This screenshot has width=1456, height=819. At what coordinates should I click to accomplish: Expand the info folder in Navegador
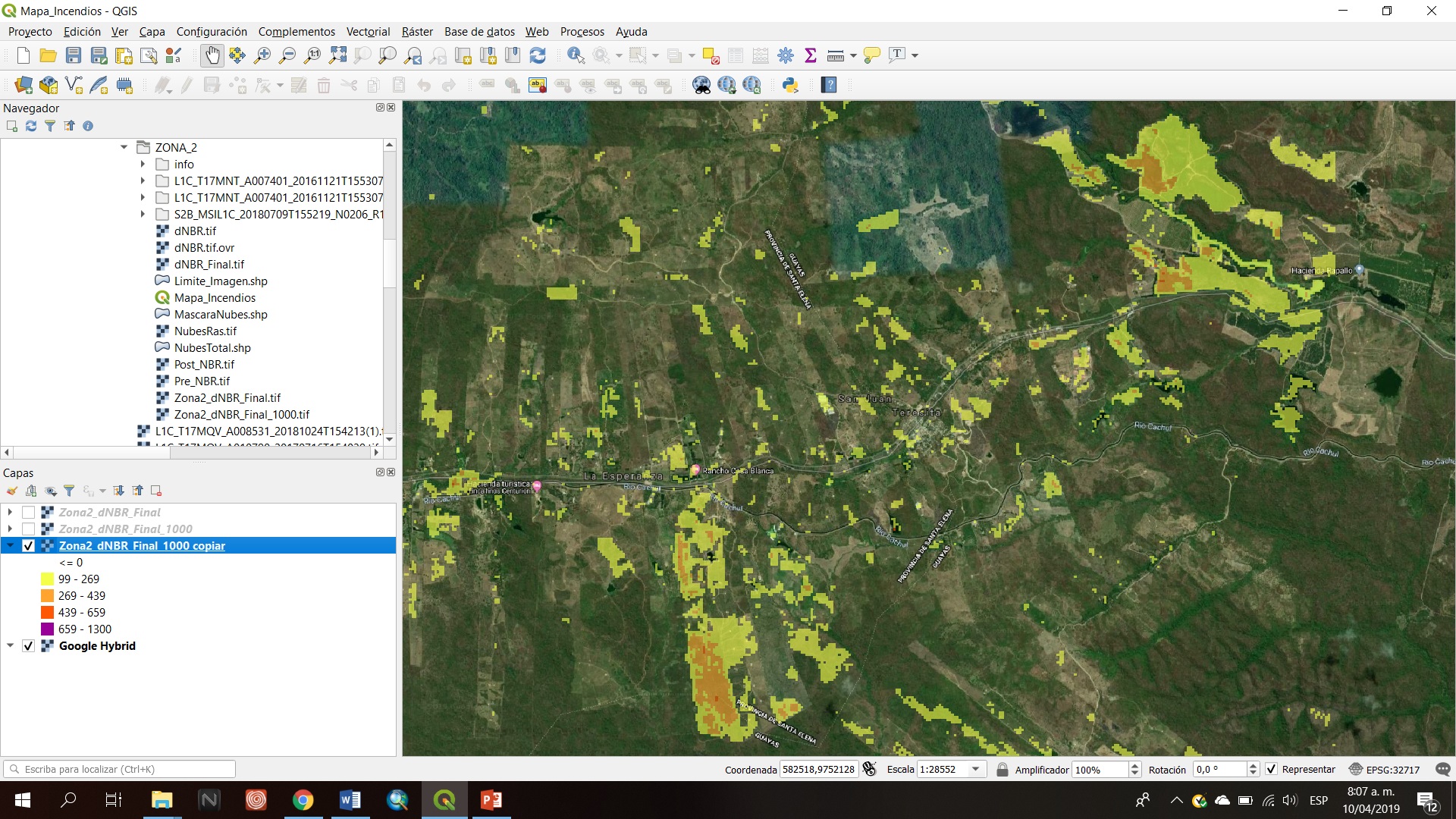click(143, 165)
